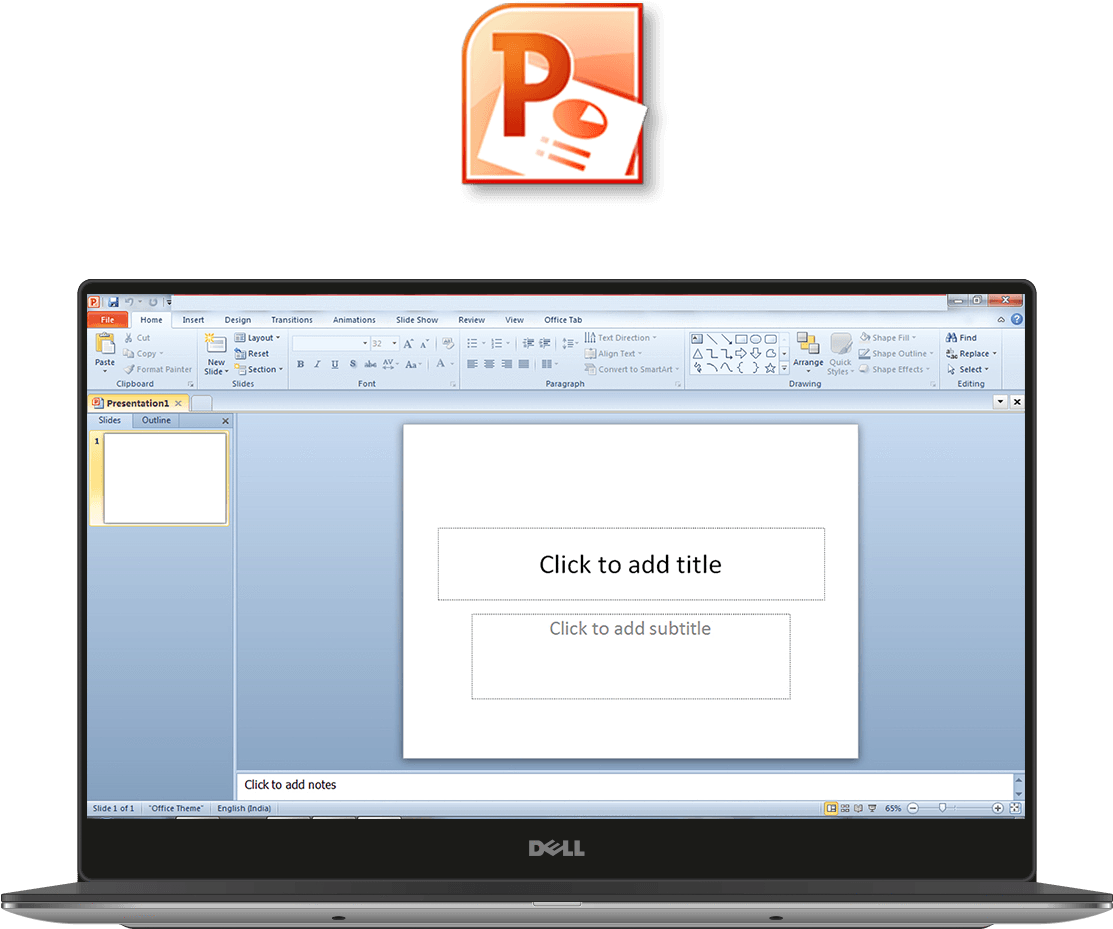This screenshot has width=1113, height=929.
Task: Click the zoom in plus button
Action: click(997, 808)
